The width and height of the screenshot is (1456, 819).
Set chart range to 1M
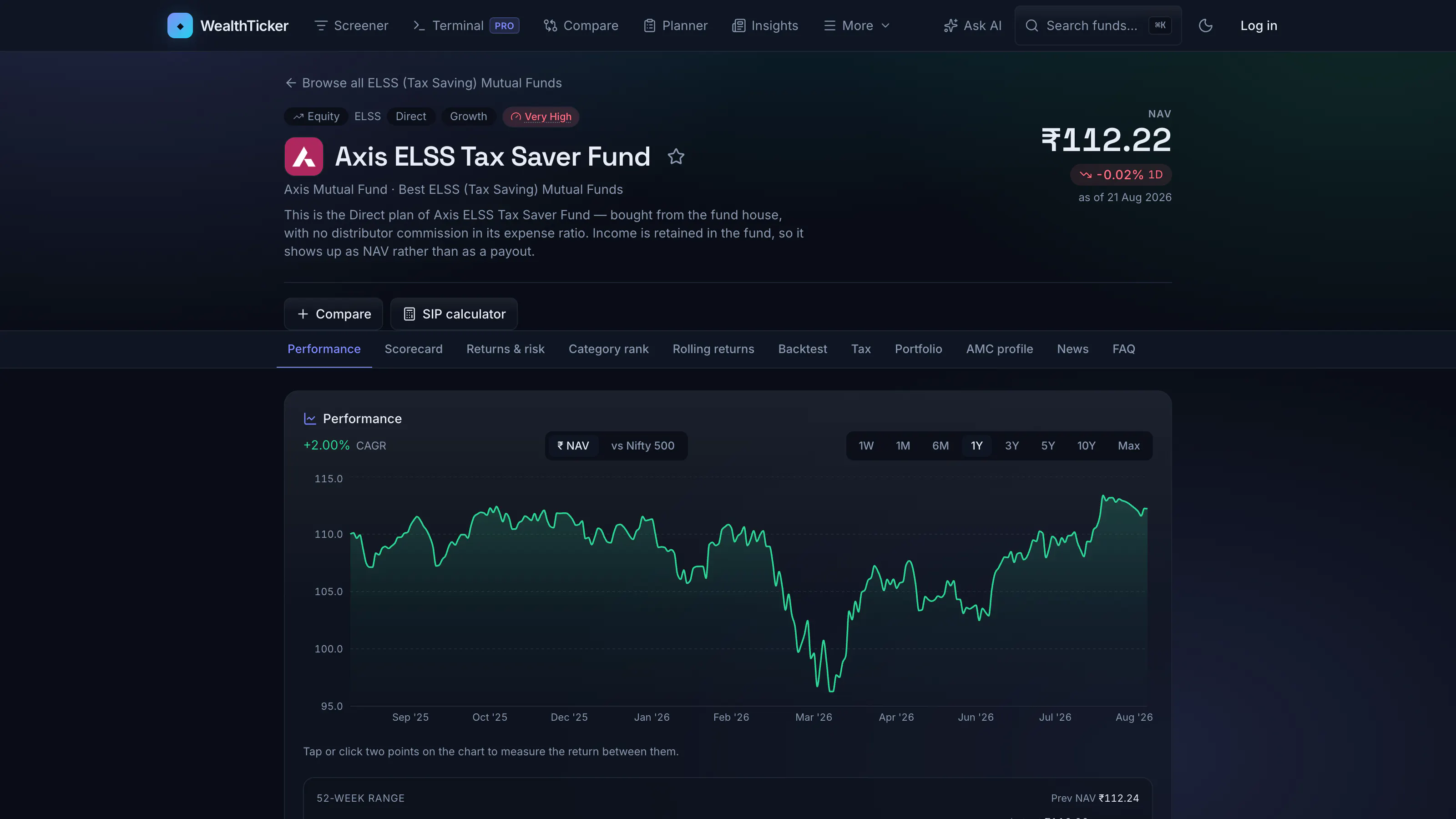[x=903, y=446]
